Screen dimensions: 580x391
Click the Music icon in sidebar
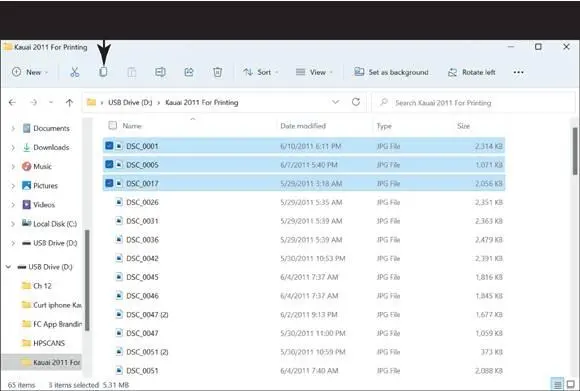click(x=26, y=166)
